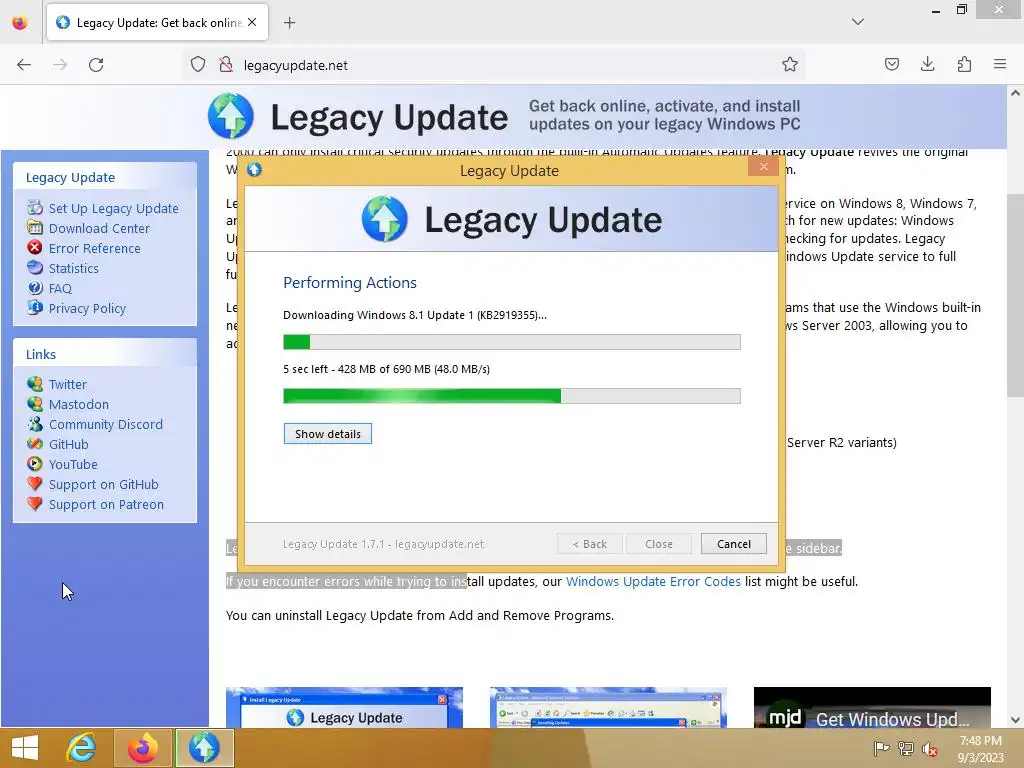
Task: Click the download progress bar showing 428 MB
Action: click(512, 396)
